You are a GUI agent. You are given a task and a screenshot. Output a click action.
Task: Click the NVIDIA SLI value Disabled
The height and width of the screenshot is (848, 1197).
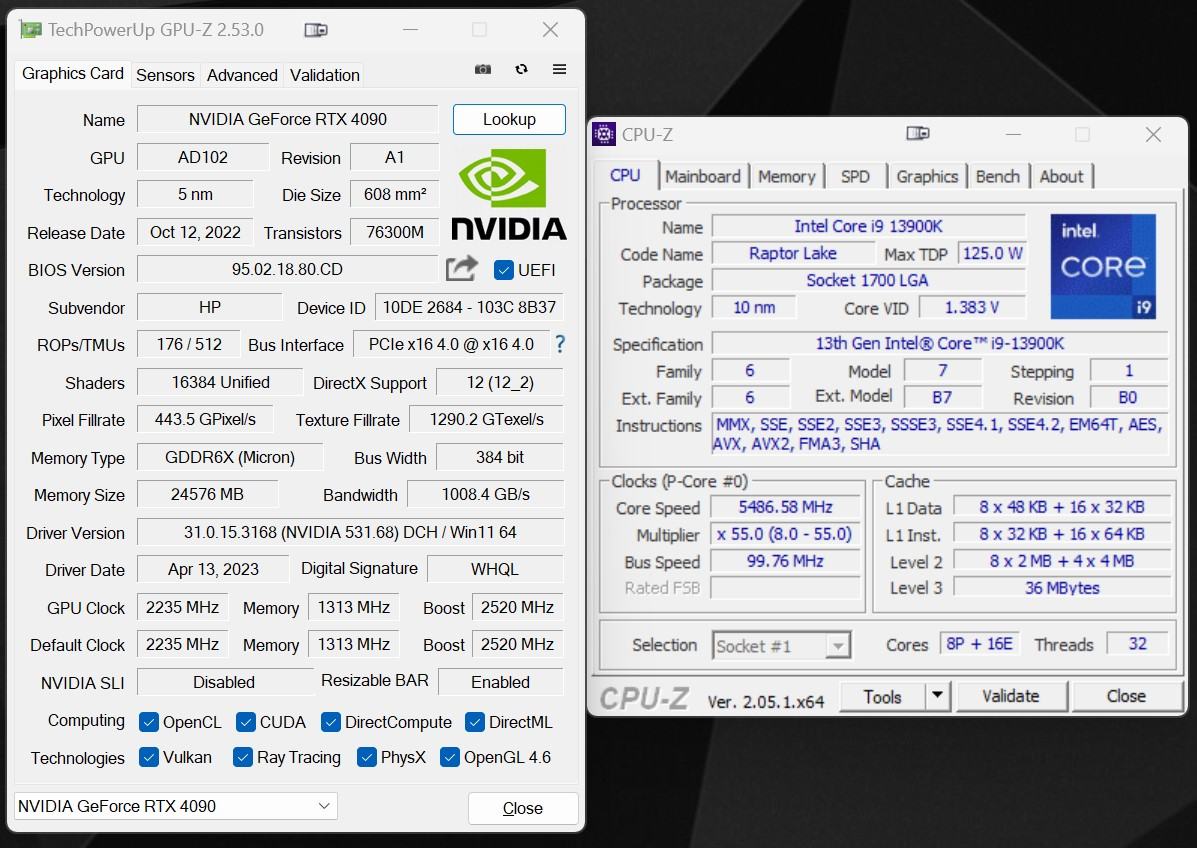point(224,682)
